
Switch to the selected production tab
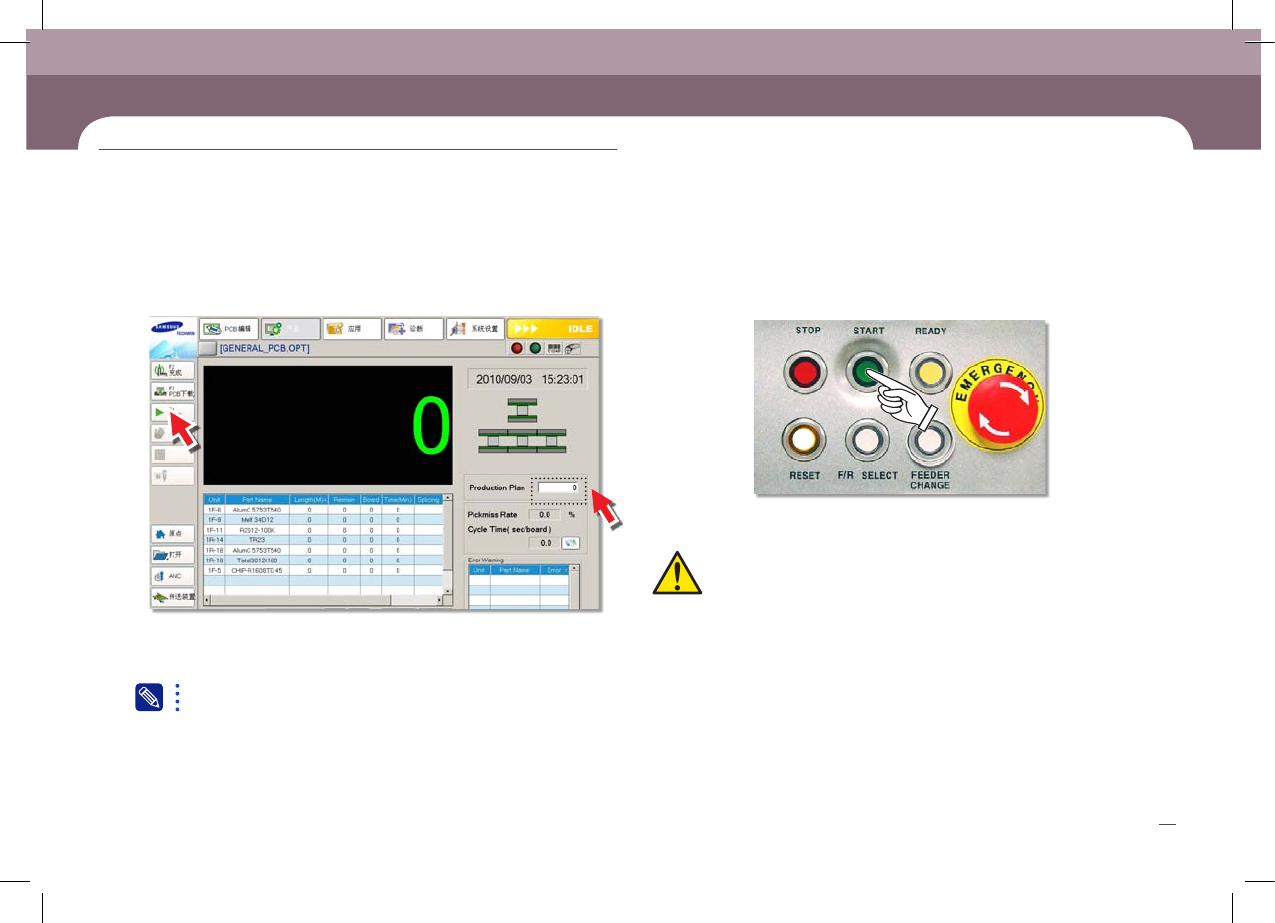(x=291, y=328)
